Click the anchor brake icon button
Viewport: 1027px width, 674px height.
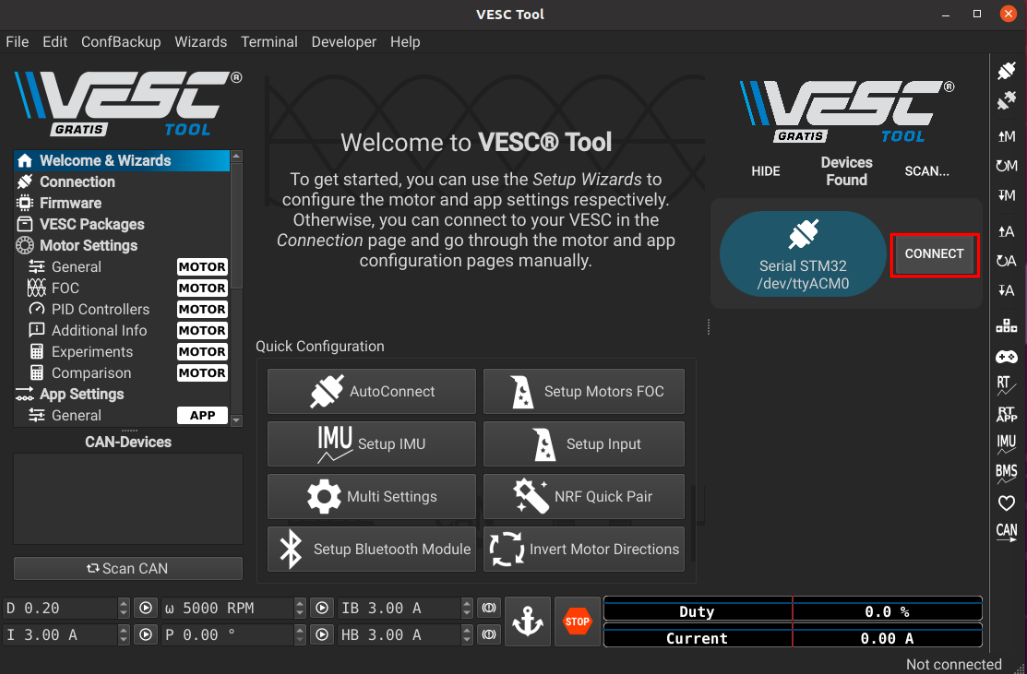pyautogui.click(x=527, y=621)
